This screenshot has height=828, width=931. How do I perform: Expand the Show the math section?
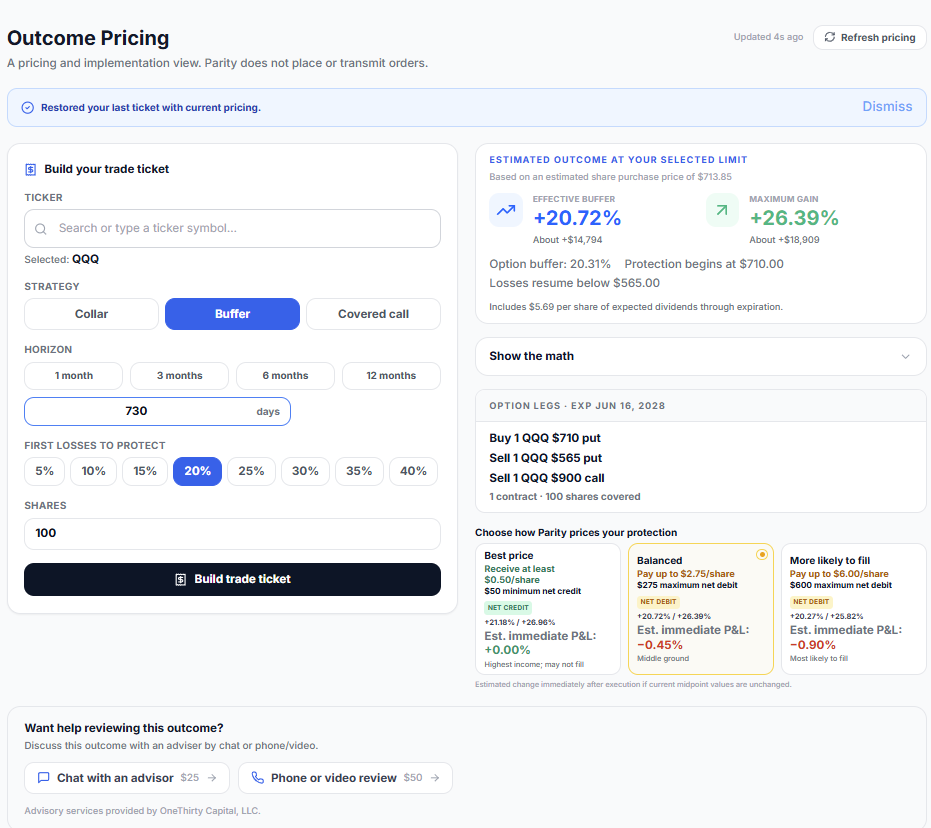(x=701, y=356)
